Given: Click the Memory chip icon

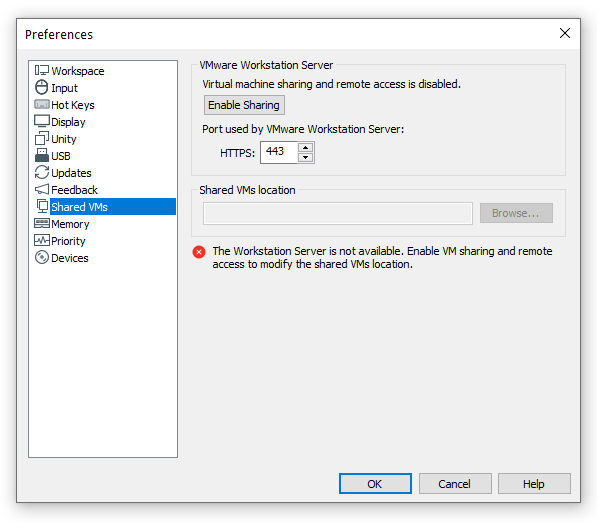Looking at the screenshot, I should [42, 223].
